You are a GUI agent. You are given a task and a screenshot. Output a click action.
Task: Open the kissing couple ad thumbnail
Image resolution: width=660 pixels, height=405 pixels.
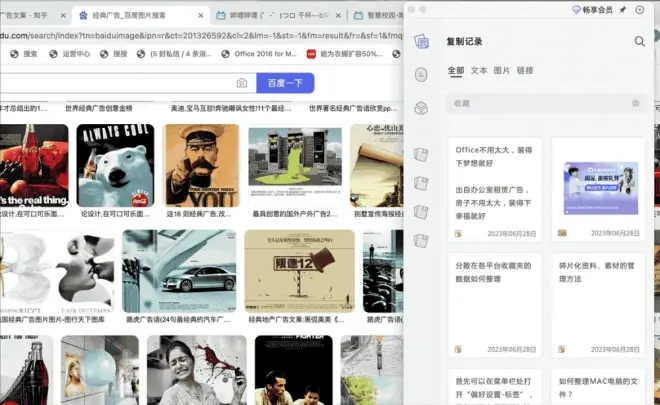pos(57,271)
